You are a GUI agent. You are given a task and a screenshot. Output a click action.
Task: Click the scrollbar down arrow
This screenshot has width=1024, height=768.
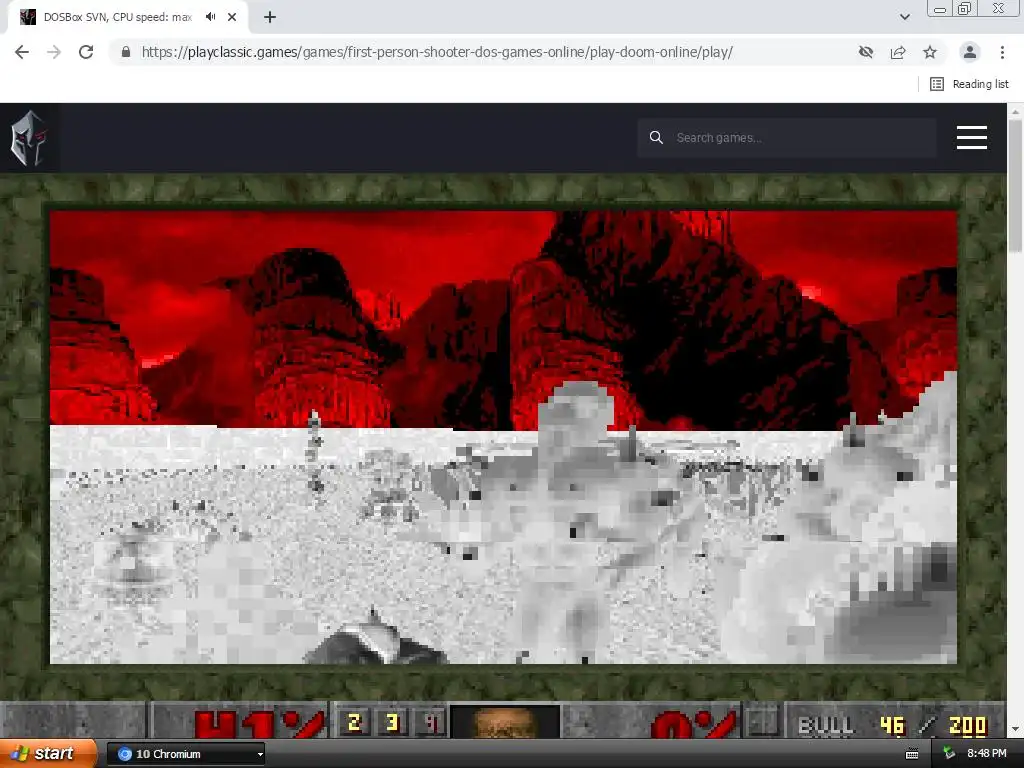point(1016,729)
